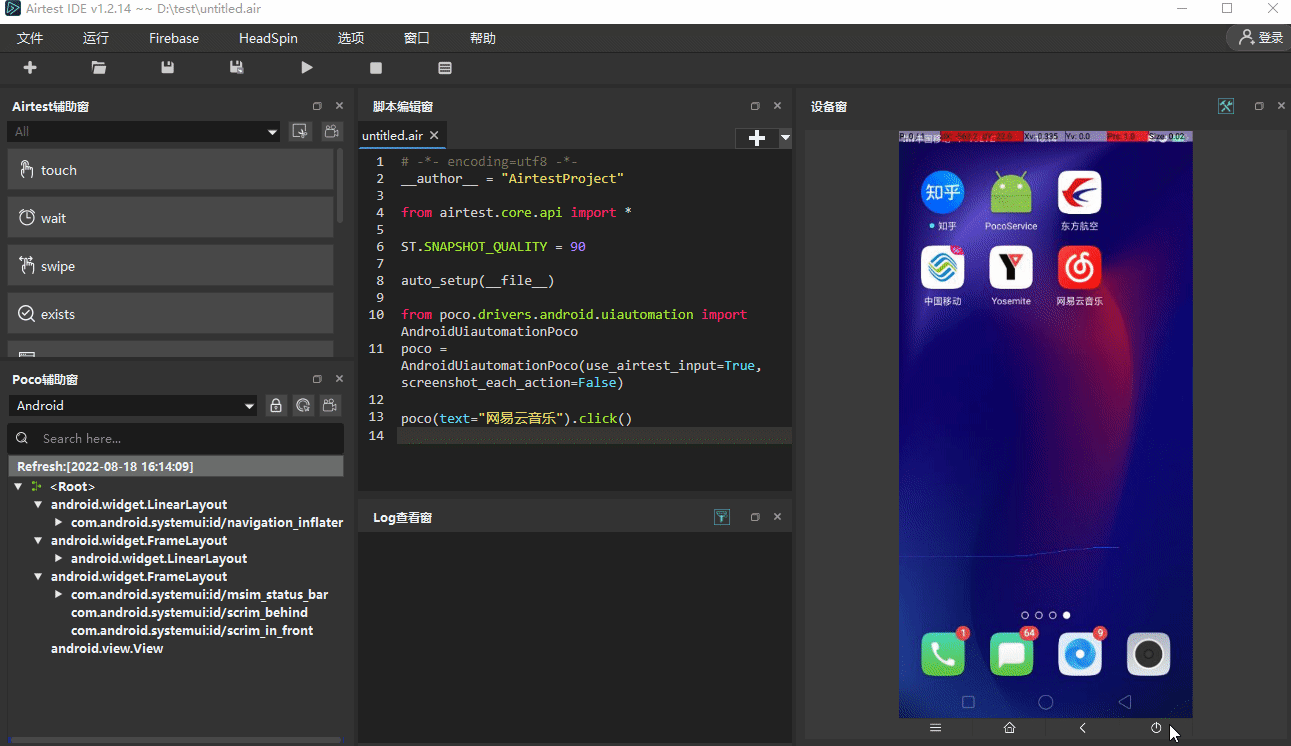This screenshot has height=746, width=1291.
Task: Open the All filter dropdown in the Airtest panel
Action: [x=144, y=132]
